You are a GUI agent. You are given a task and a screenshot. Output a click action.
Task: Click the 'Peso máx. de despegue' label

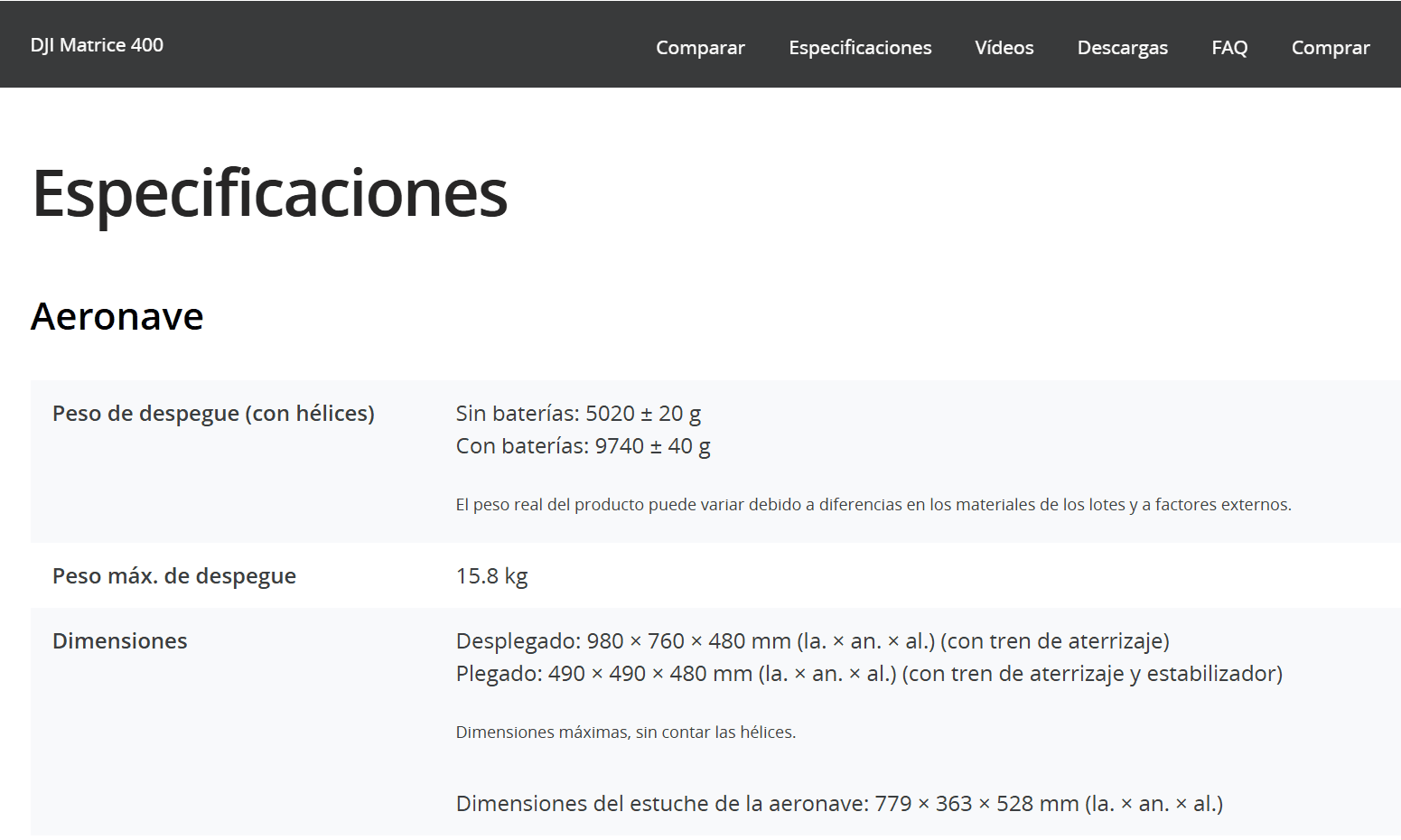point(174,576)
